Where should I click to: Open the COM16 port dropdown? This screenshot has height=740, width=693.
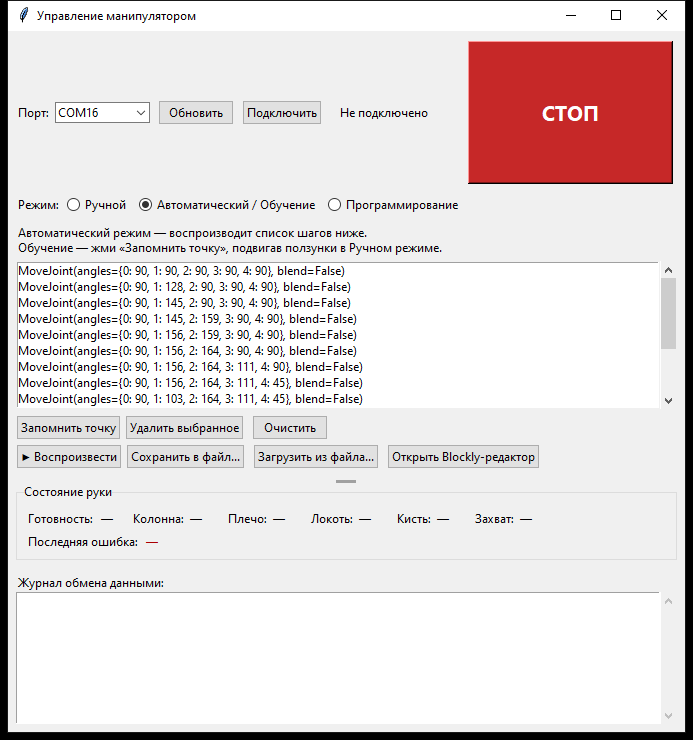102,113
